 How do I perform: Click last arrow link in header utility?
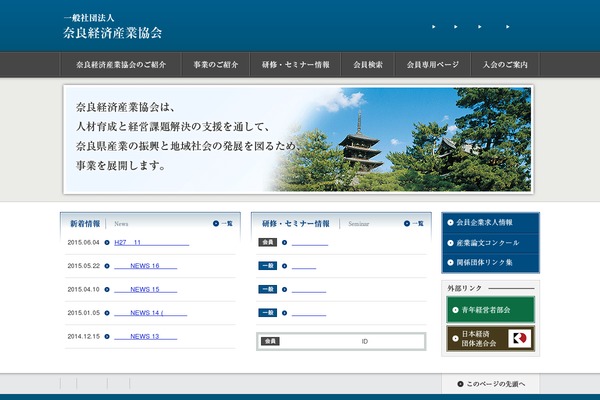point(507,26)
